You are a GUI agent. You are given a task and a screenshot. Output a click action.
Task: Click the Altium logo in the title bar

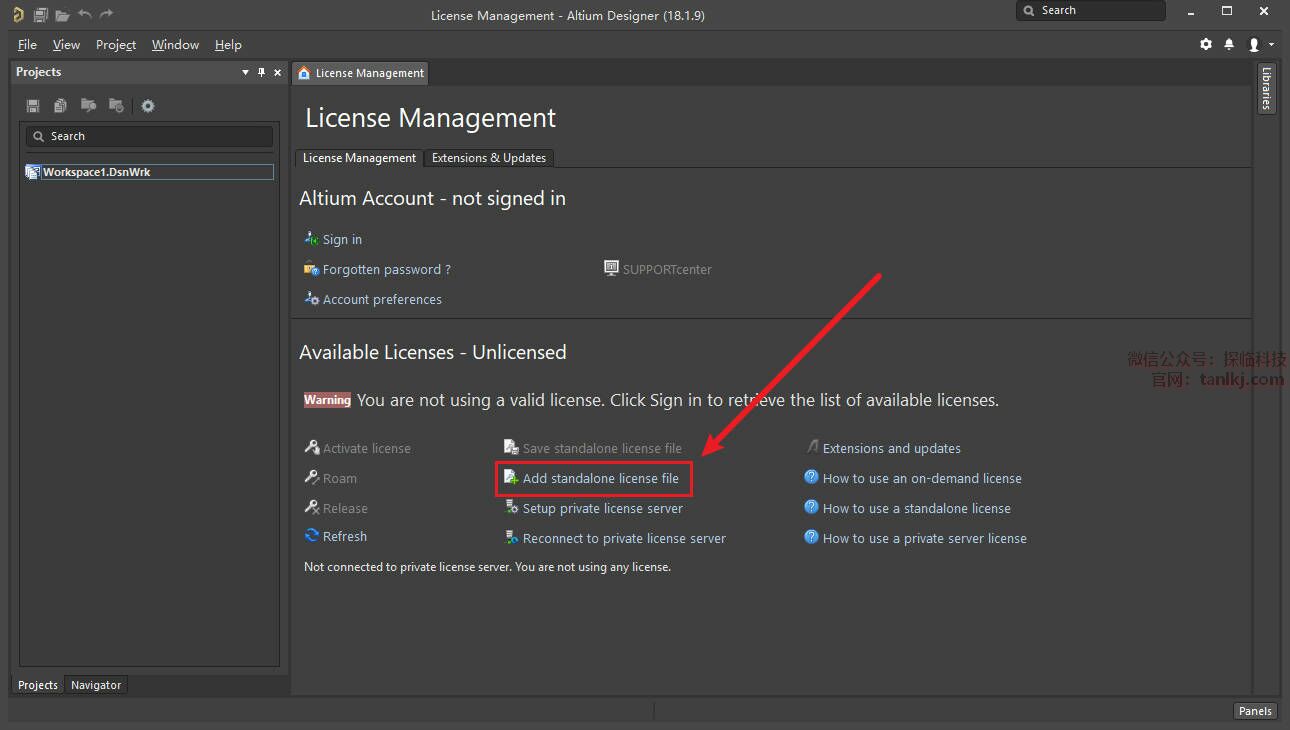(18, 14)
